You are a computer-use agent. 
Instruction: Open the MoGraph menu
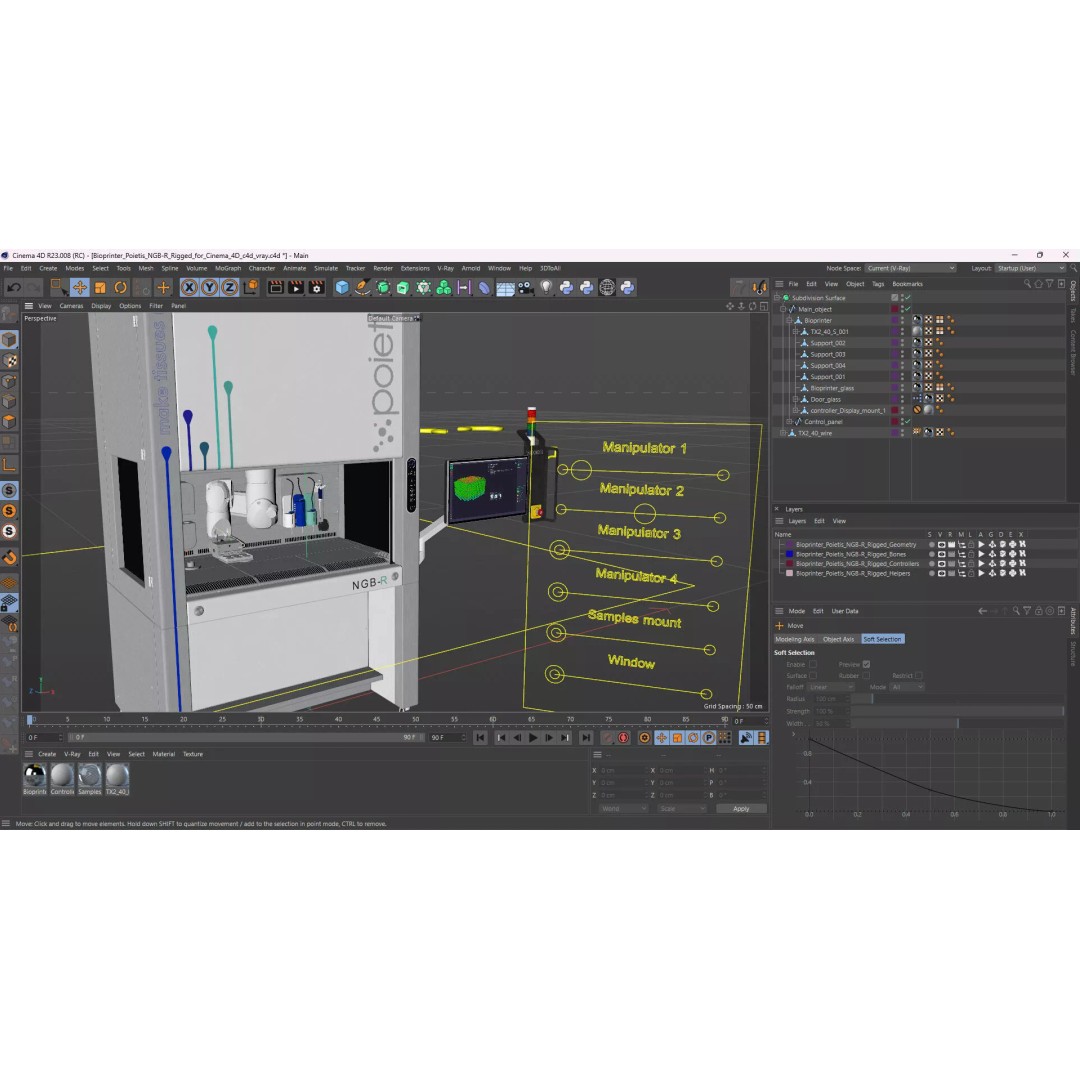click(x=228, y=269)
